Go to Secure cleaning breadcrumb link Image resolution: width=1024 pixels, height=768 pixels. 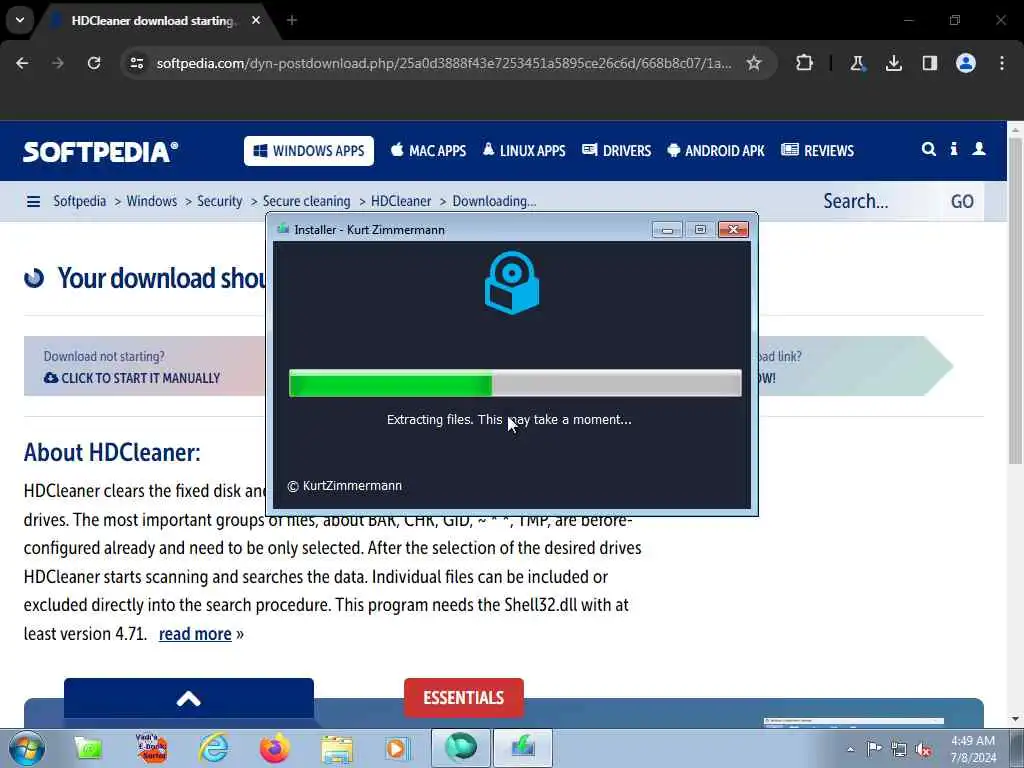[306, 201]
